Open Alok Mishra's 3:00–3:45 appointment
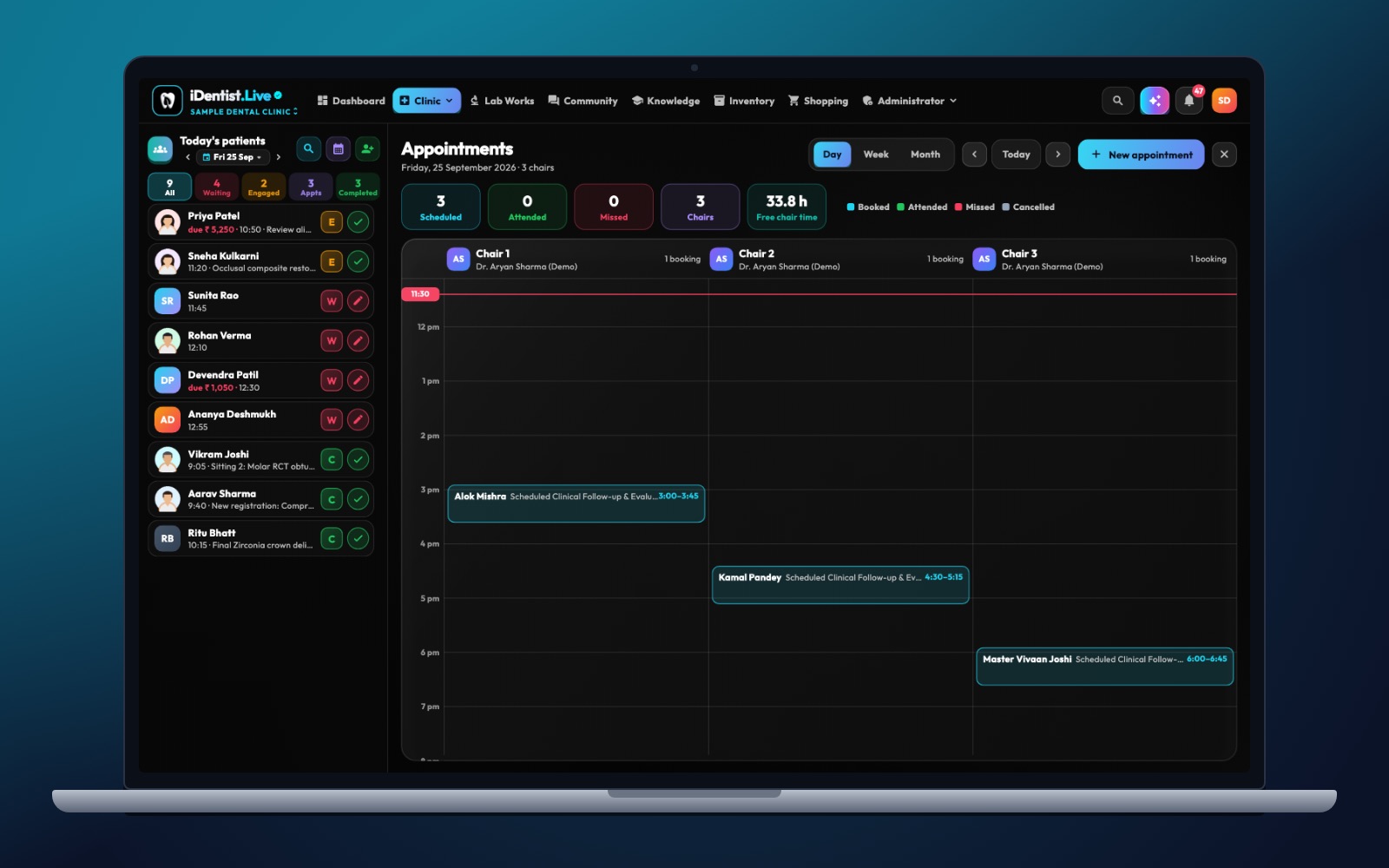The image size is (1389, 868). click(x=576, y=503)
